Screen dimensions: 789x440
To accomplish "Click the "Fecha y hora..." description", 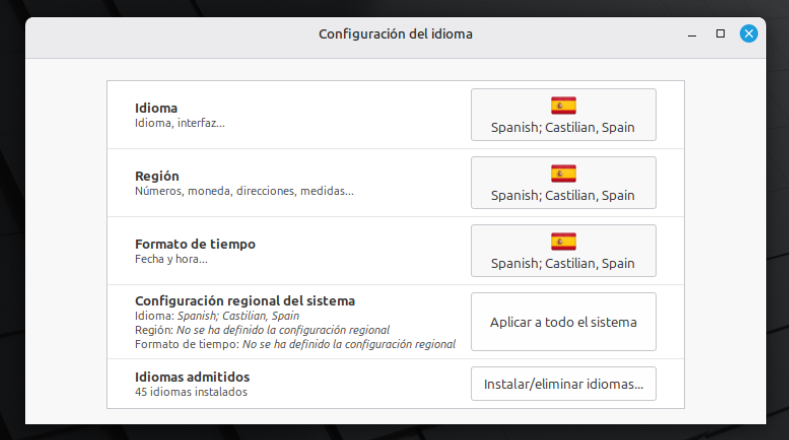I will click(x=171, y=259).
